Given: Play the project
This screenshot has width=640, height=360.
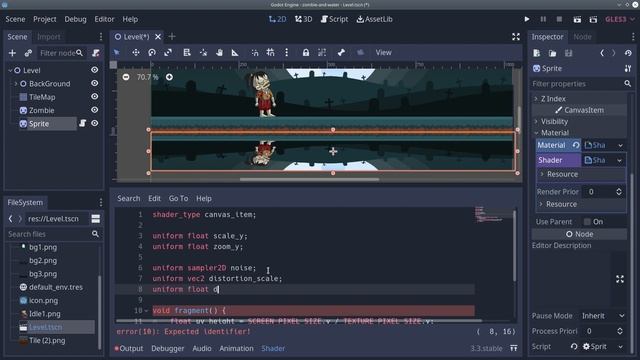Looking at the screenshot, I should 527,19.
